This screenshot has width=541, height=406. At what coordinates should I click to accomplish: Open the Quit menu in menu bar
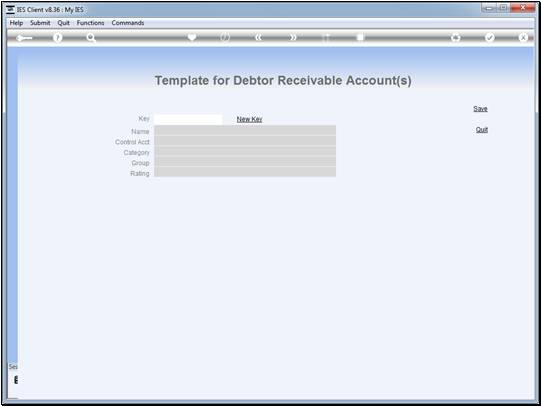tap(63, 23)
